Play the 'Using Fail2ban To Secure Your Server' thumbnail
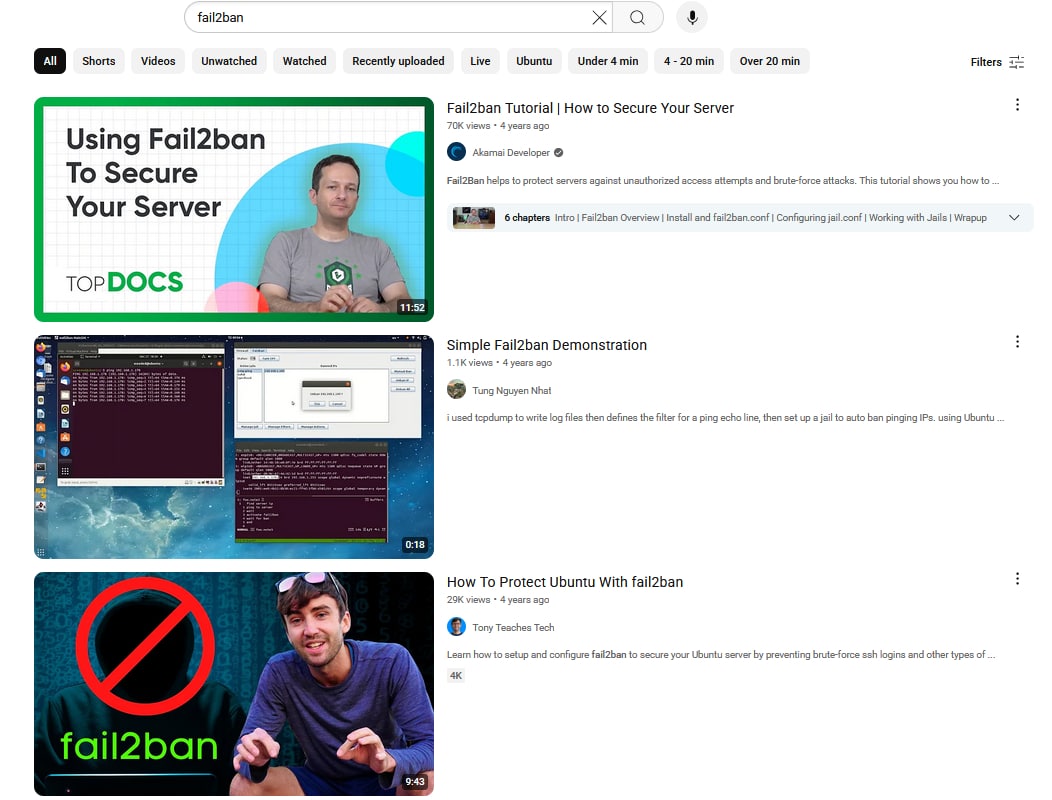The height and width of the screenshot is (800, 1052). coord(233,209)
